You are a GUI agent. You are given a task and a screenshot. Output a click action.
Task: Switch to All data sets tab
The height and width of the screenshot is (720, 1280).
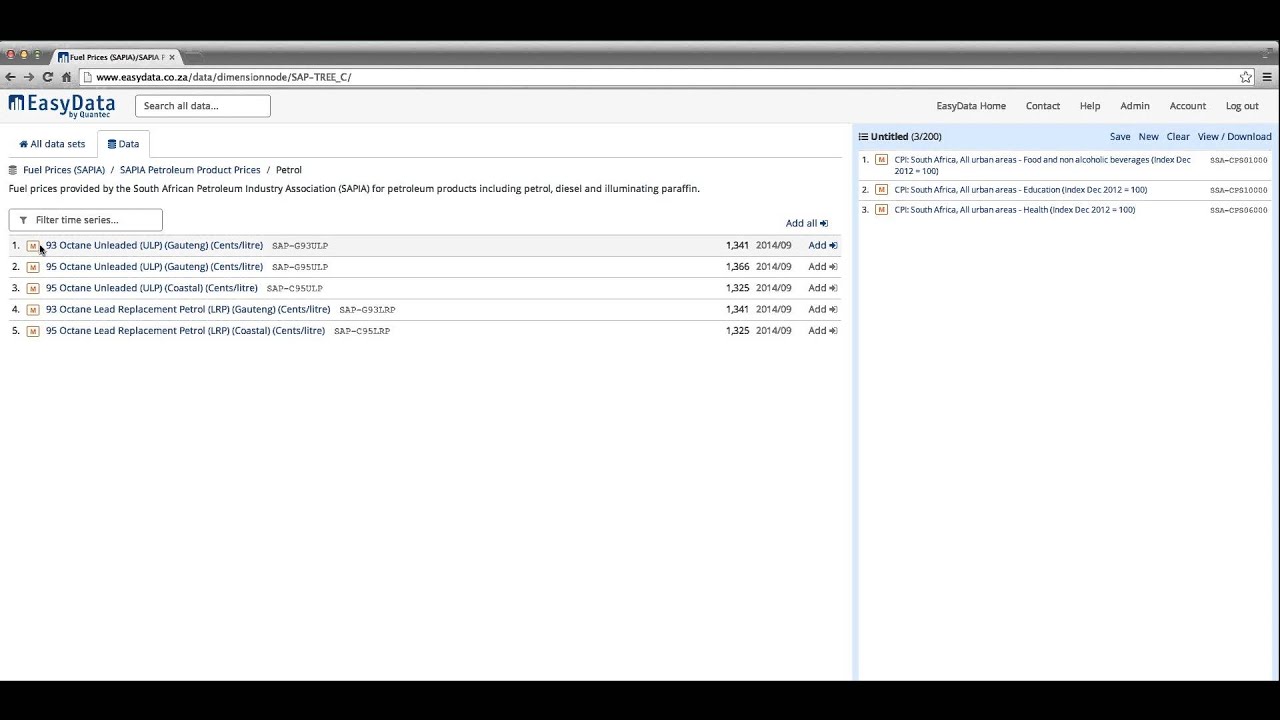pos(52,144)
